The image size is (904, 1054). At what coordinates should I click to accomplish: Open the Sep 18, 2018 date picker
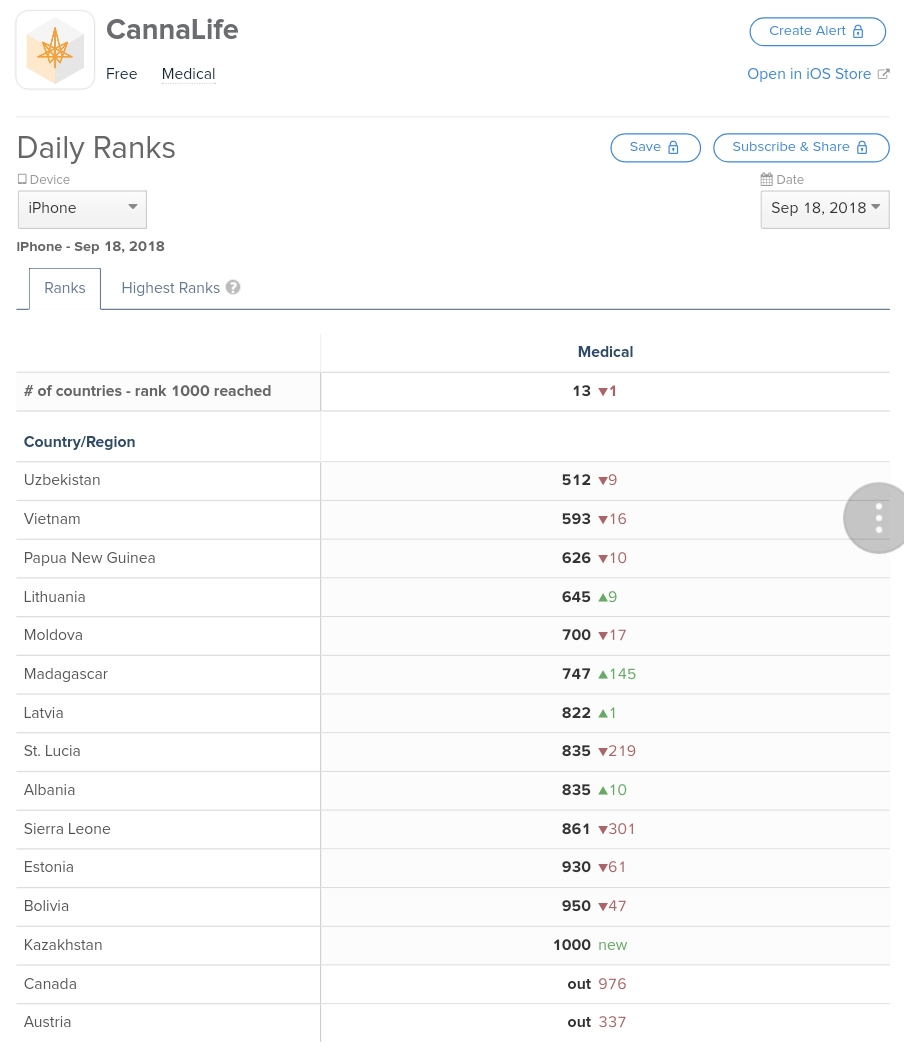[824, 208]
